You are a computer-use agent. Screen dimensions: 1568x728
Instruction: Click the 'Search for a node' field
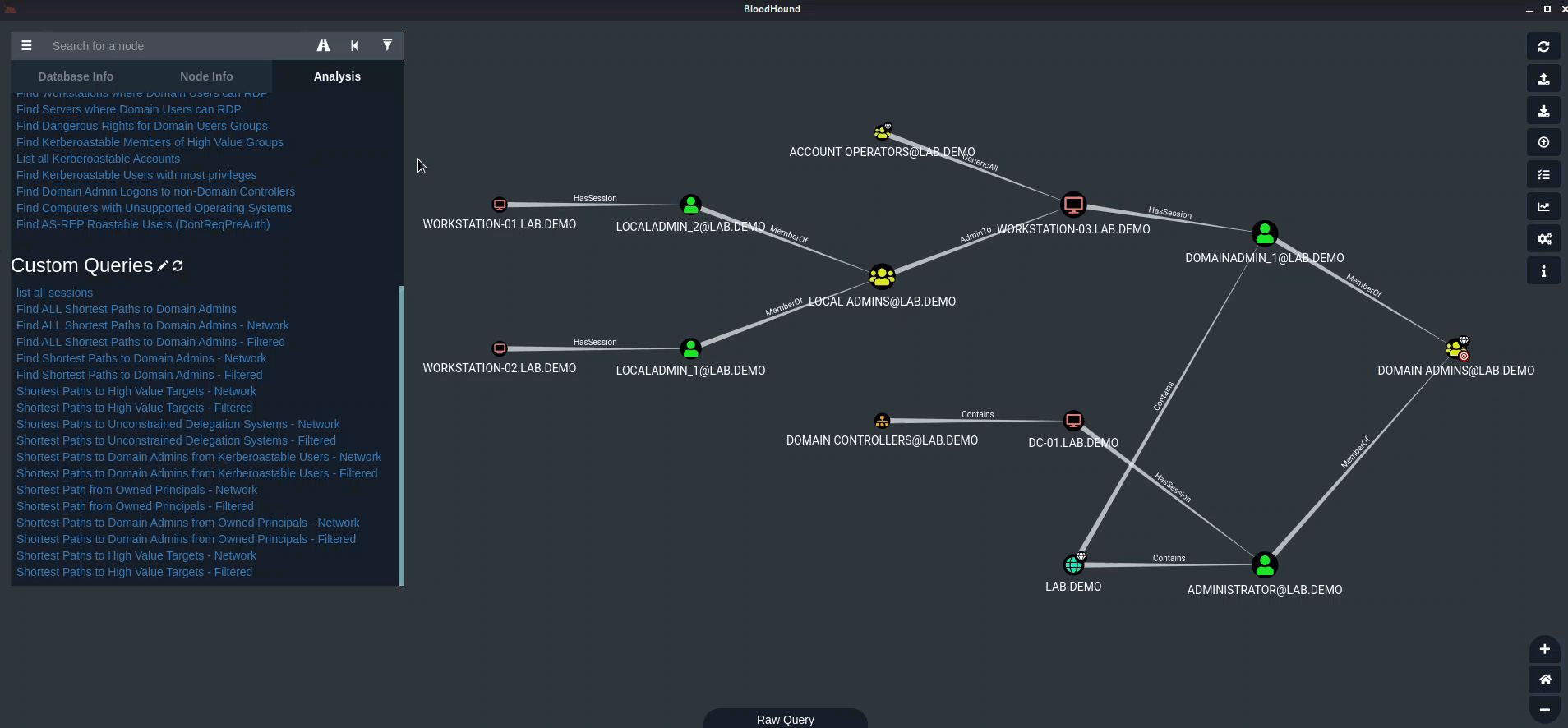(x=173, y=46)
